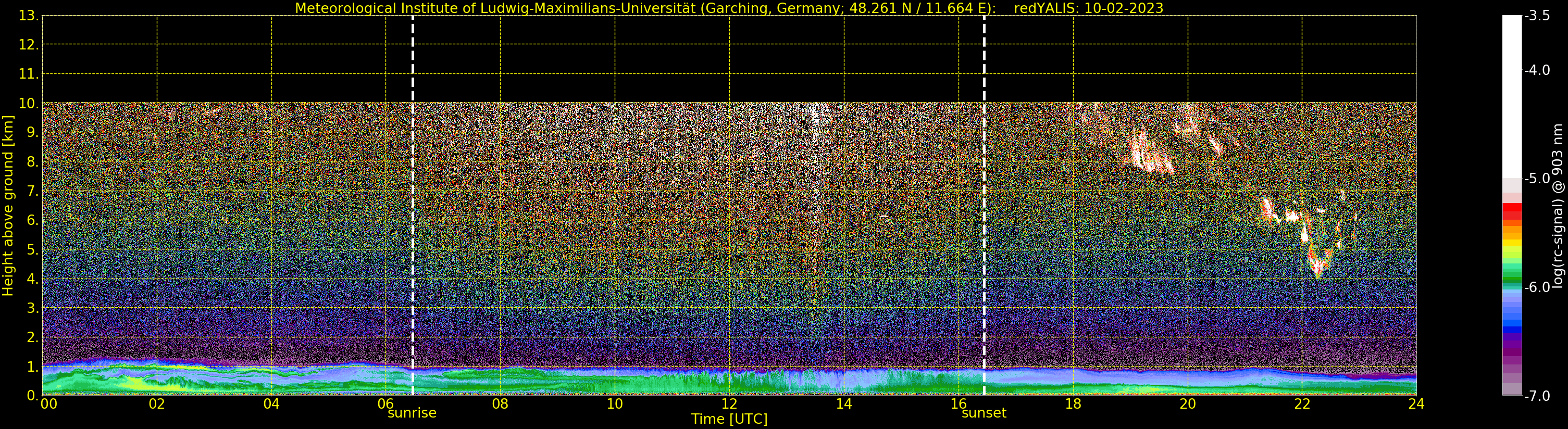The height and width of the screenshot is (429, 1568).
Task: Click the height axis label 13.
Action: click(x=28, y=16)
